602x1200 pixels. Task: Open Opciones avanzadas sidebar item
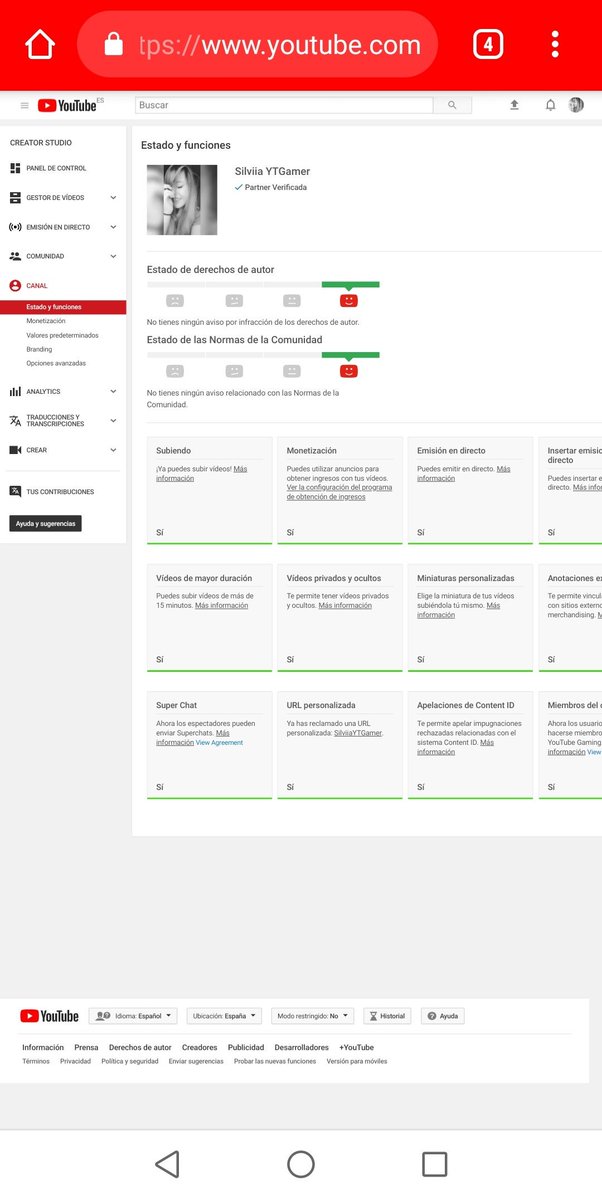point(56,363)
